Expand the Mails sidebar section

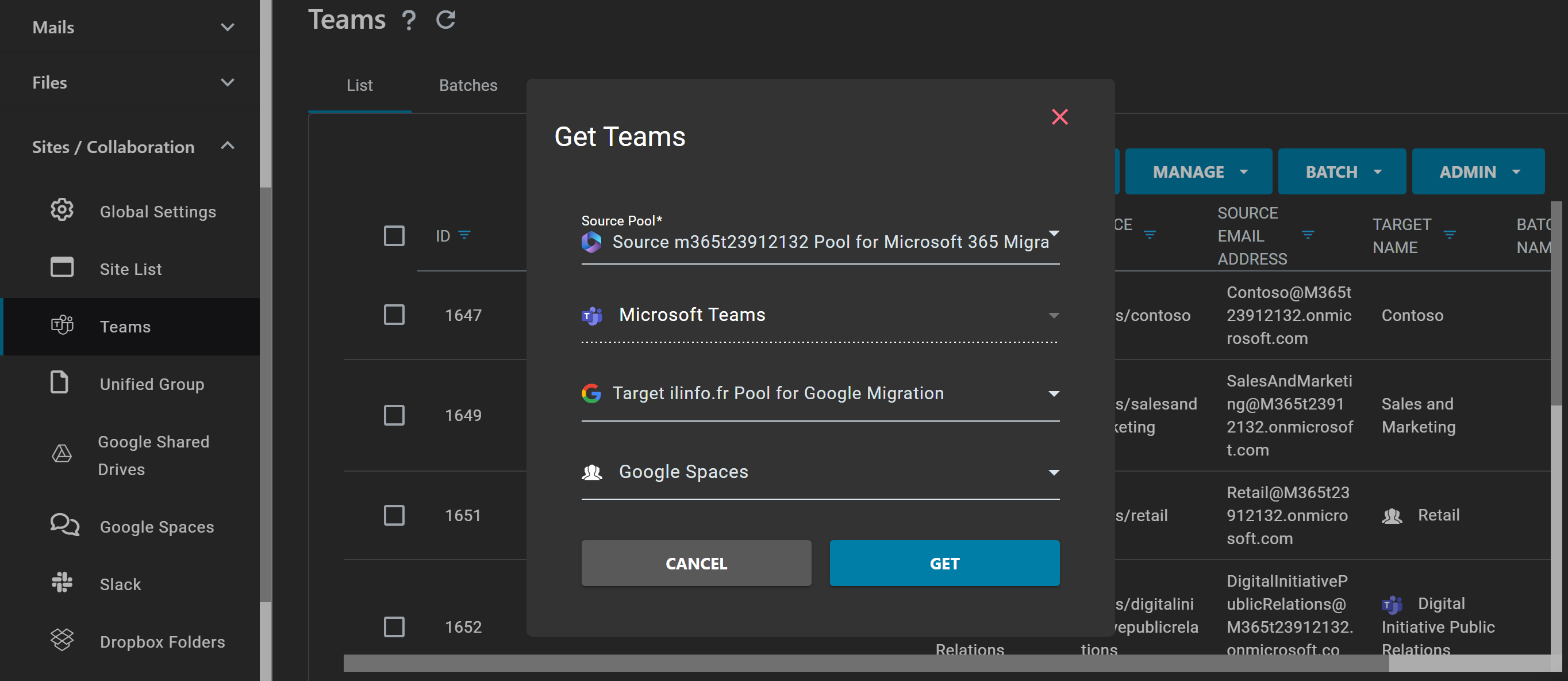click(130, 28)
